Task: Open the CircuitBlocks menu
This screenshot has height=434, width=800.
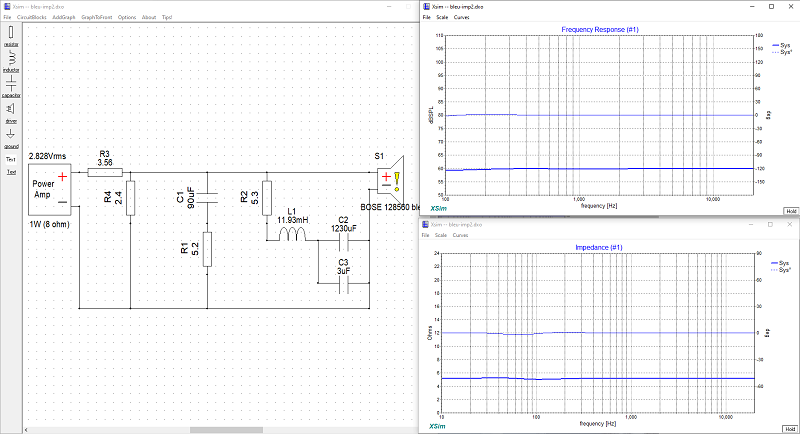Action: (x=32, y=17)
